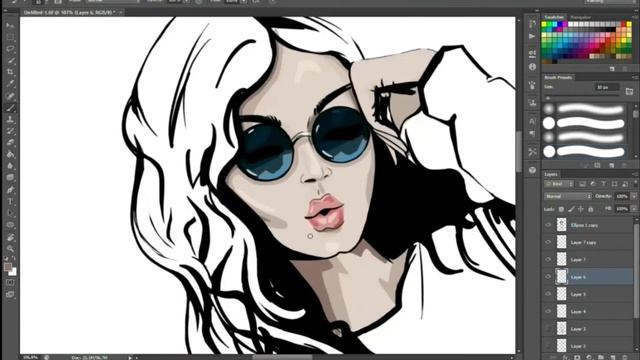Image resolution: width=640 pixels, height=360 pixels.
Task: Open the Normal blend mode dropdown
Action: pyautogui.click(x=567, y=196)
